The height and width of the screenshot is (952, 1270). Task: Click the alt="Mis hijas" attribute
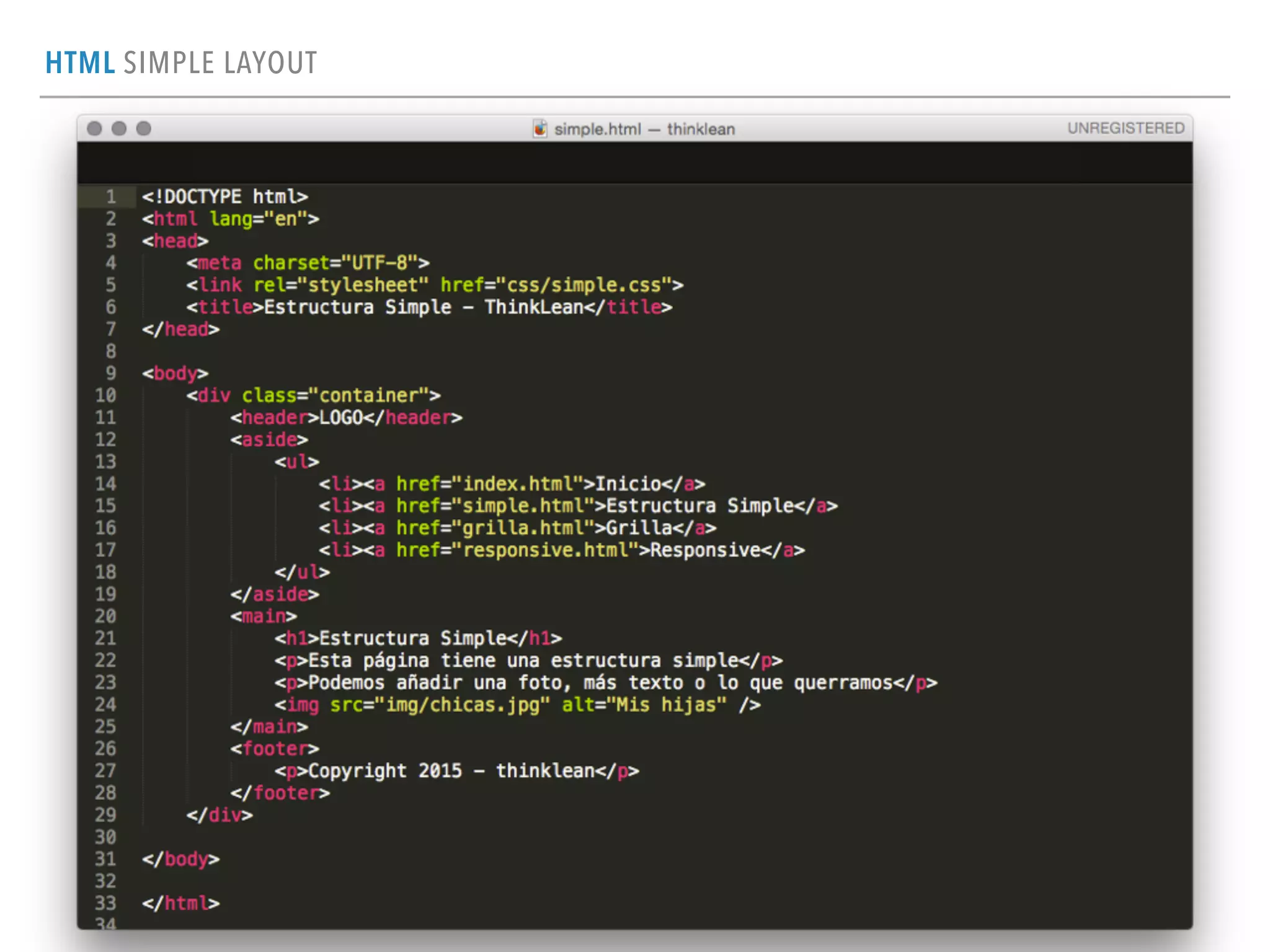click(x=644, y=705)
